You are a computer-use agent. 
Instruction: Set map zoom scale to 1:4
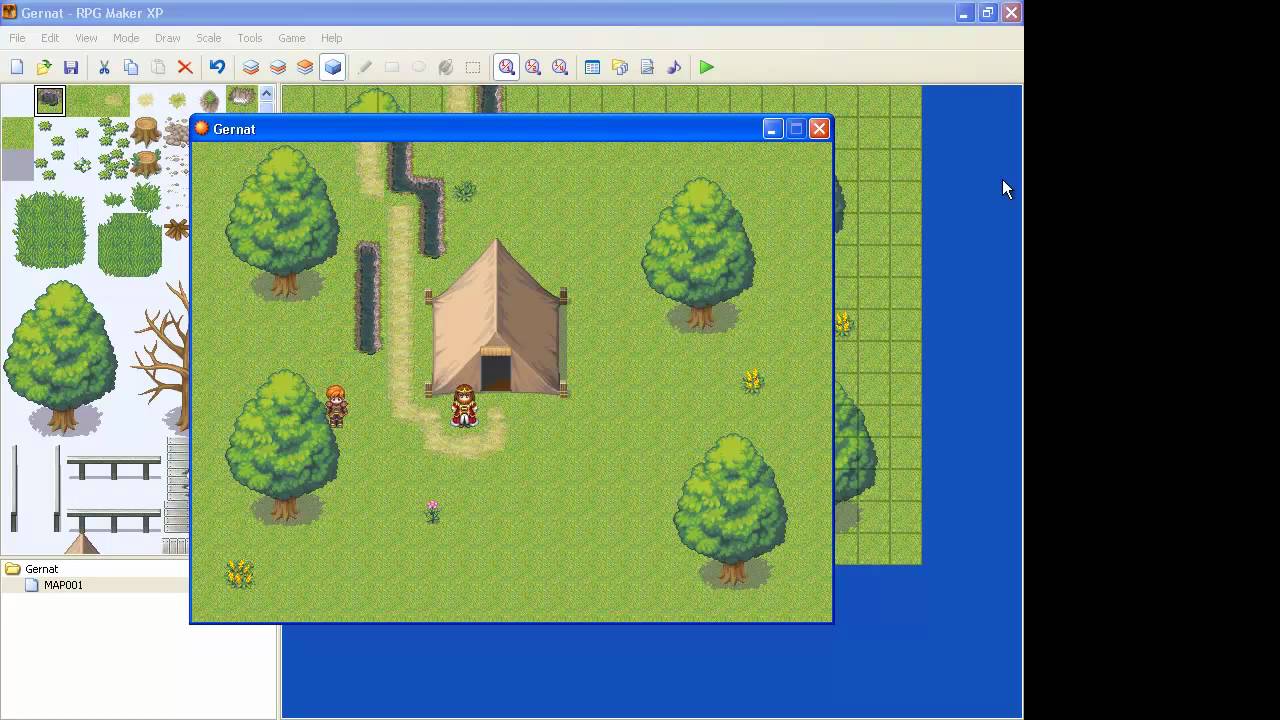(x=560, y=67)
